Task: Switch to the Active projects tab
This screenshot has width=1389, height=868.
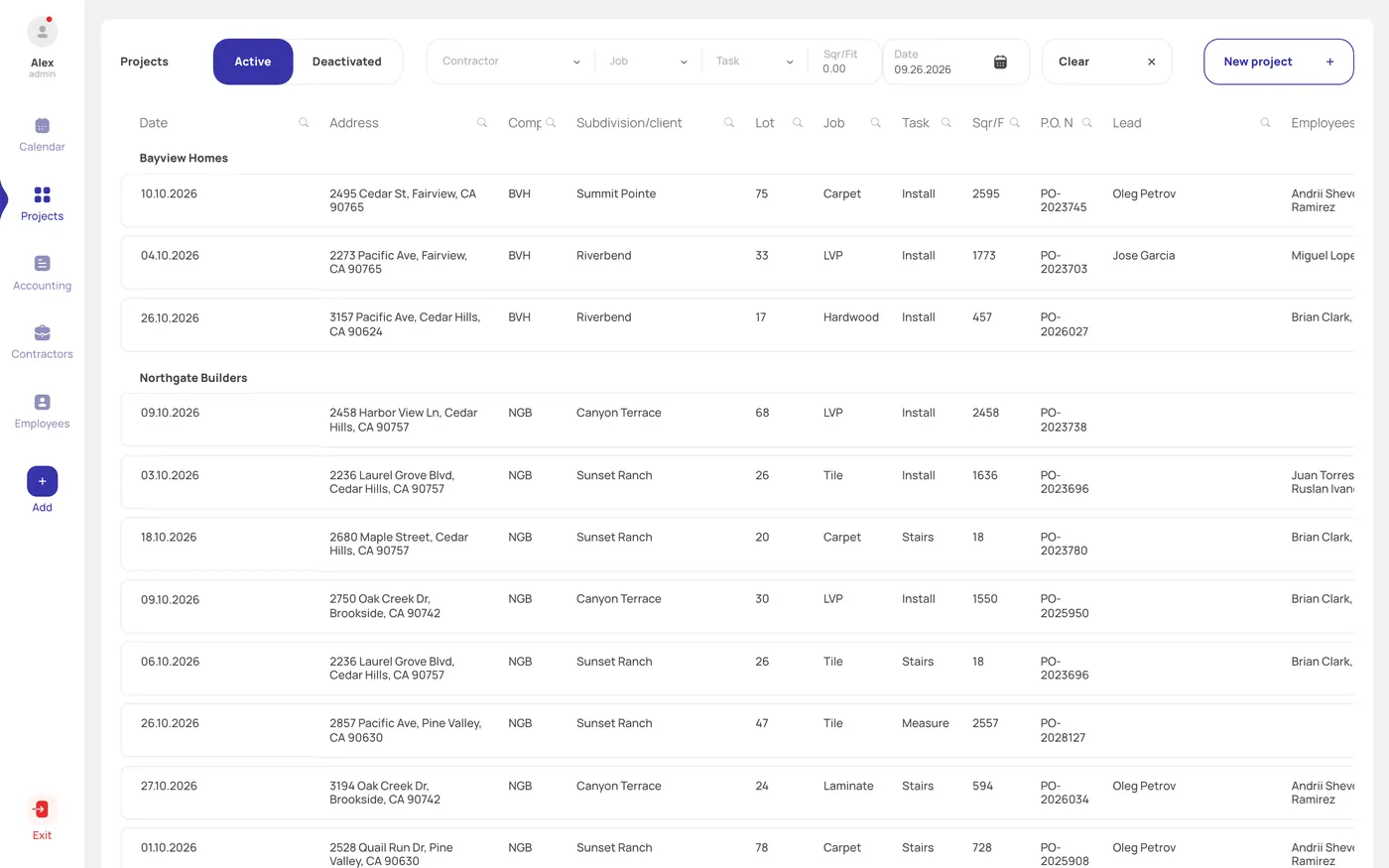Action: (x=253, y=62)
